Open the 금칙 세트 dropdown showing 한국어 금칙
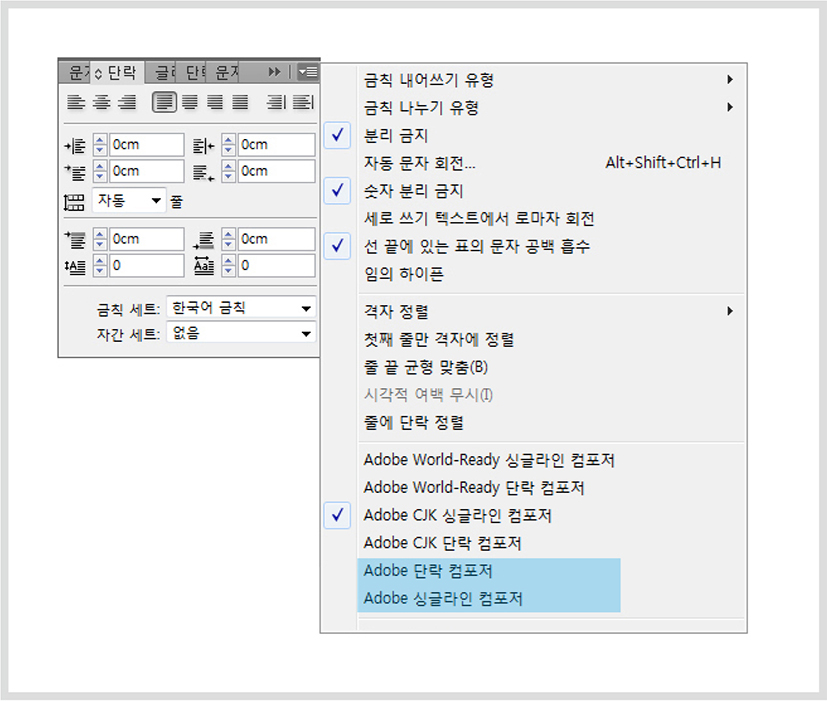 coord(241,308)
